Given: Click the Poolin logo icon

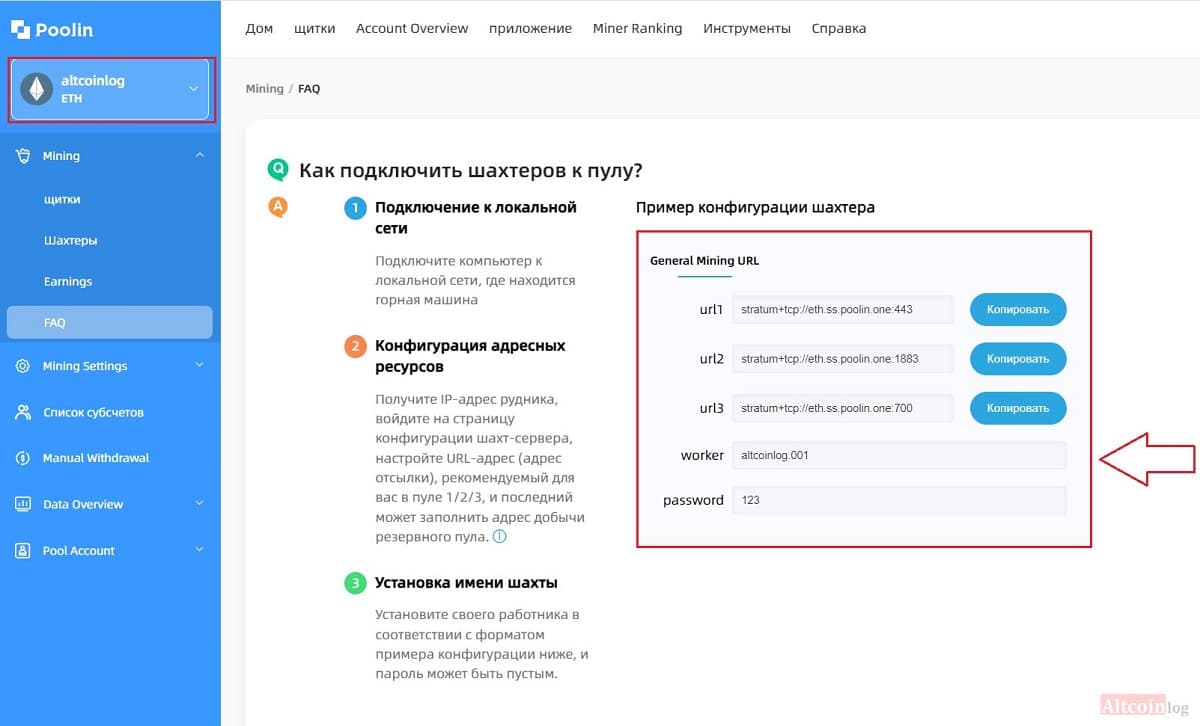Looking at the screenshot, I should [x=19, y=29].
